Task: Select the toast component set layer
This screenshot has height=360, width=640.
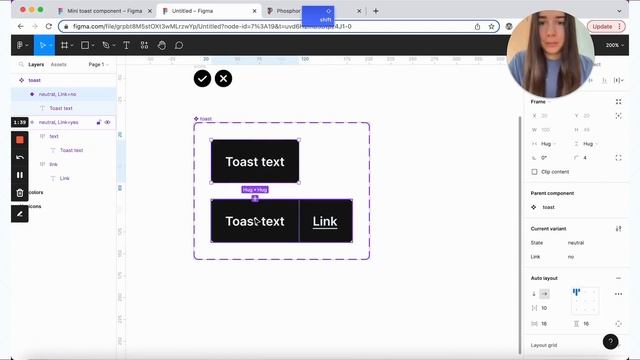Action: [63, 80]
